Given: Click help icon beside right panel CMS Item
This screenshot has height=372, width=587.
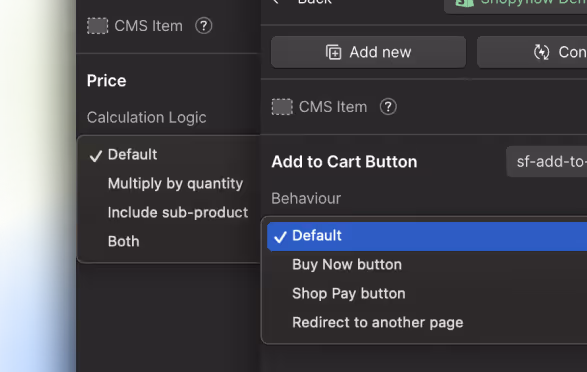Looking at the screenshot, I should pos(388,107).
